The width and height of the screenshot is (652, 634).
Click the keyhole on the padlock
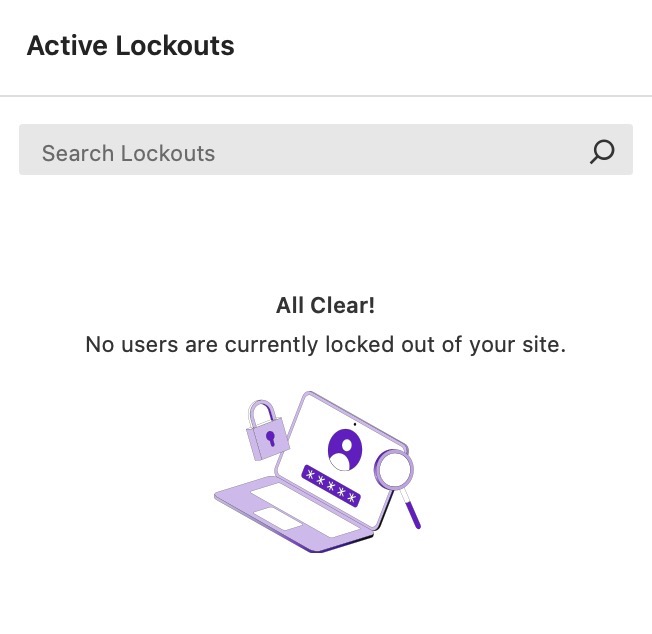coord(270,438)
